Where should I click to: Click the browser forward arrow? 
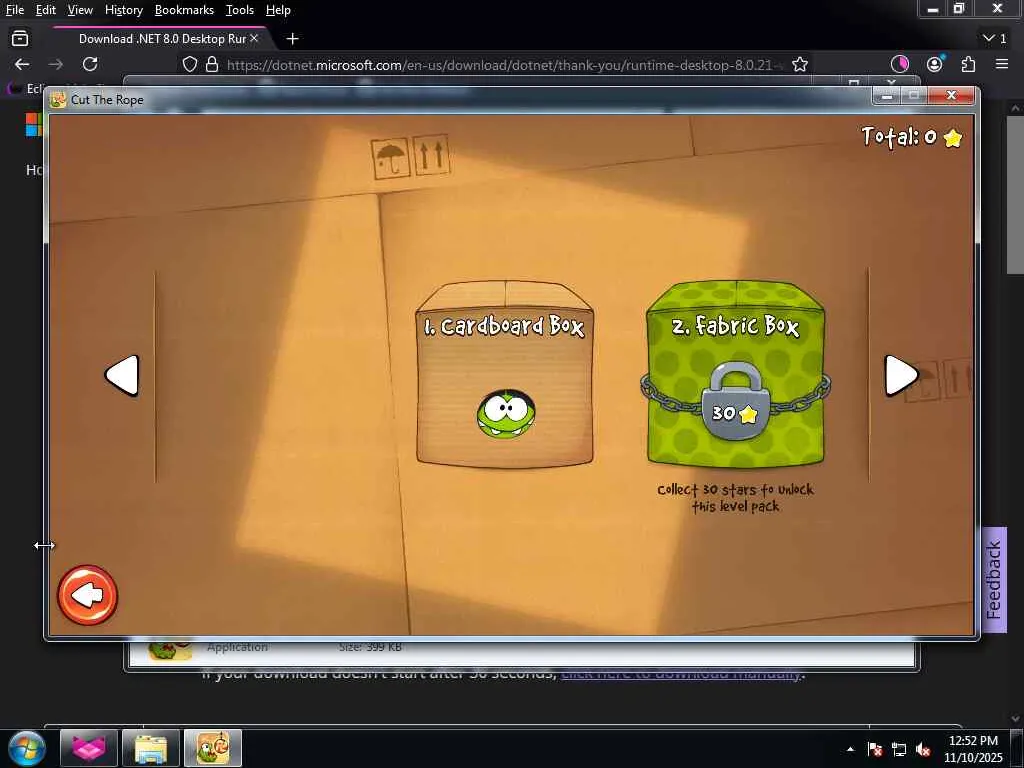point(56,64)
